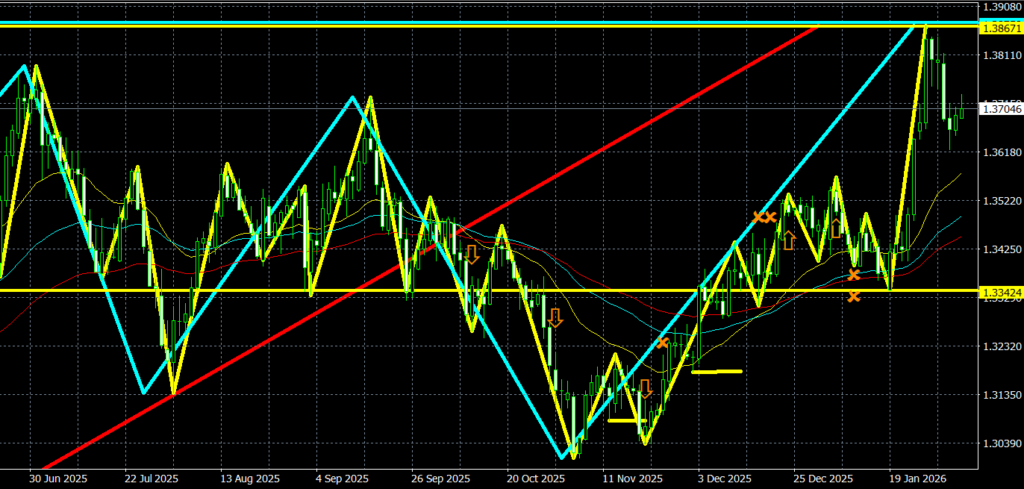The height and width of the screenshot is (489, 1024).
Task: Click the orange up arrow above 25 Dec 2025
Action: tap(836, 228)
